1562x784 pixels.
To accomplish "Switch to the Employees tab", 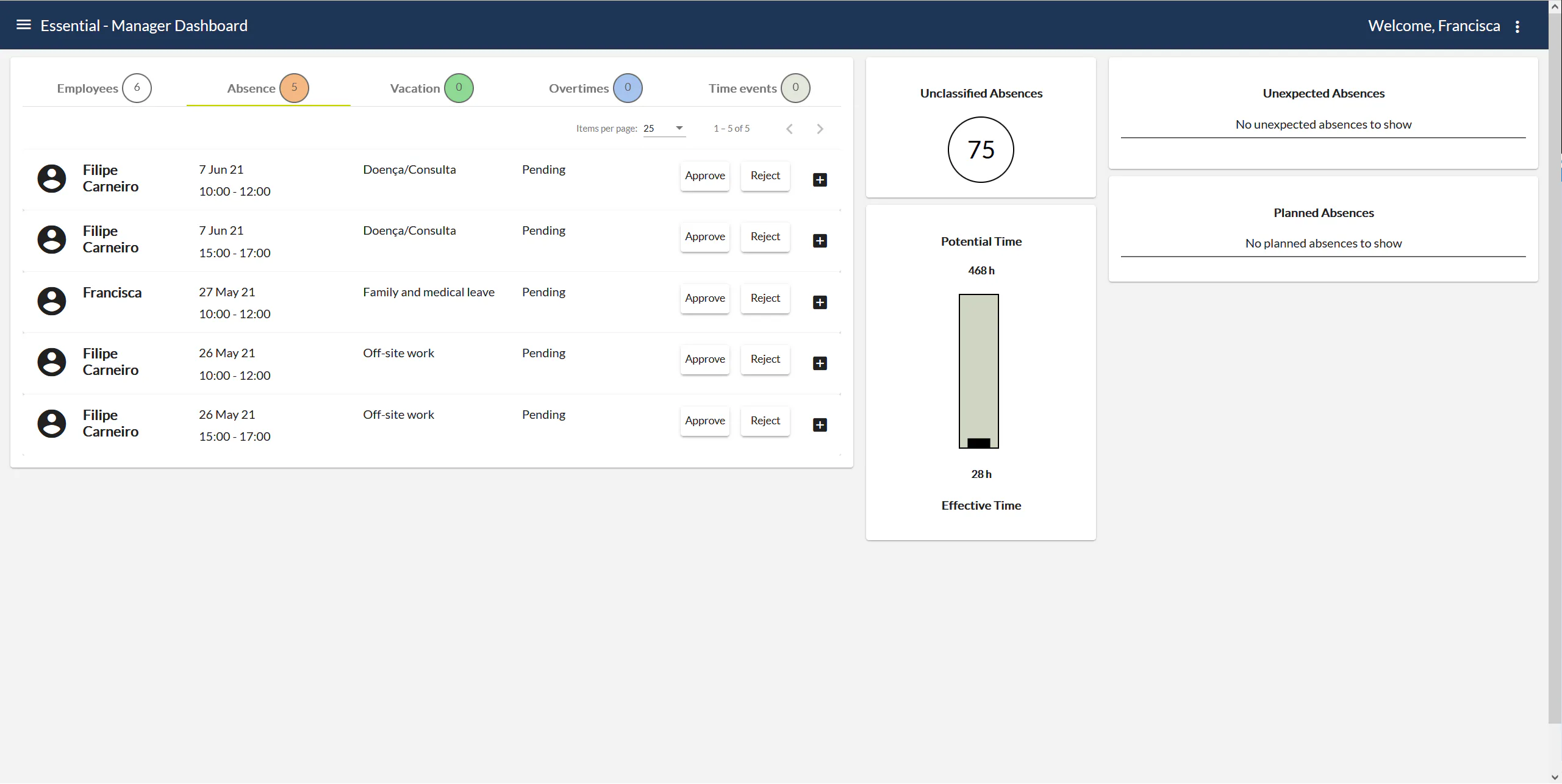I will coord(104,88).
